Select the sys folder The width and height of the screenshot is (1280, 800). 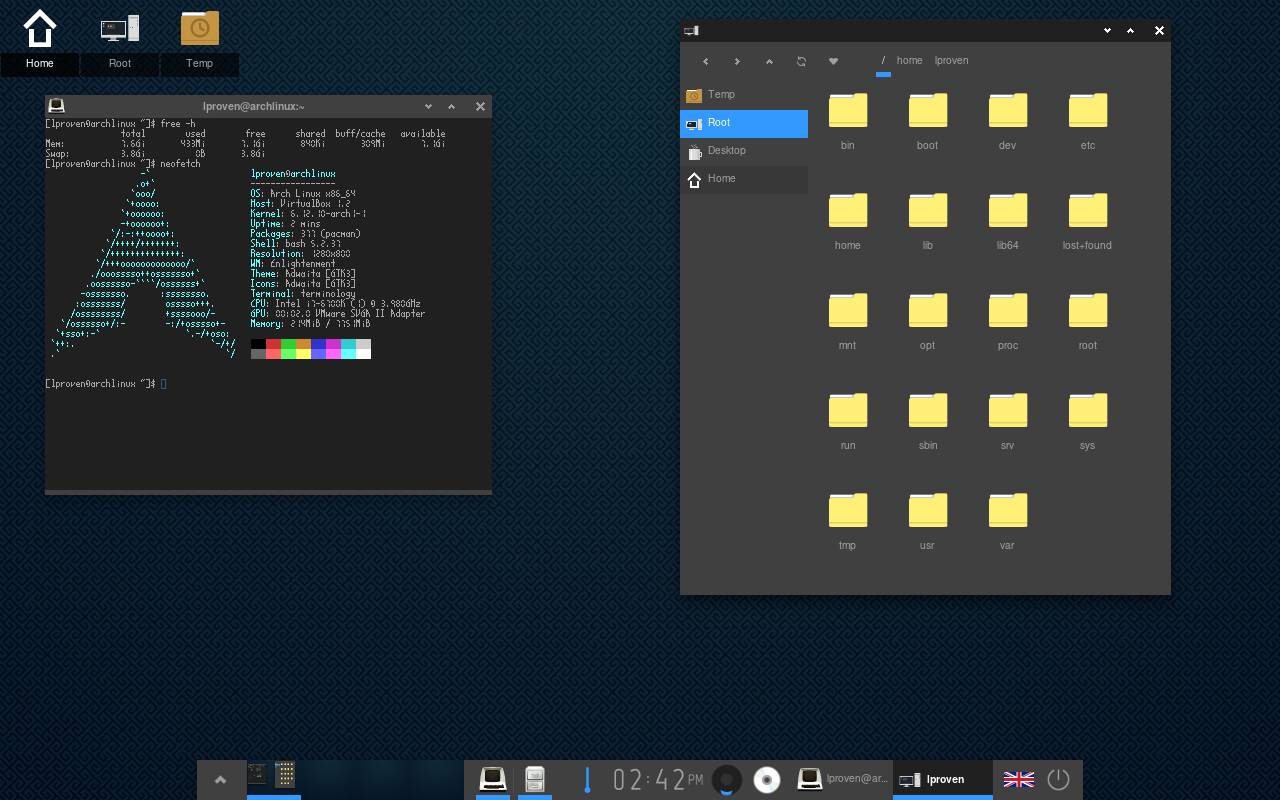click(1088, 420)
